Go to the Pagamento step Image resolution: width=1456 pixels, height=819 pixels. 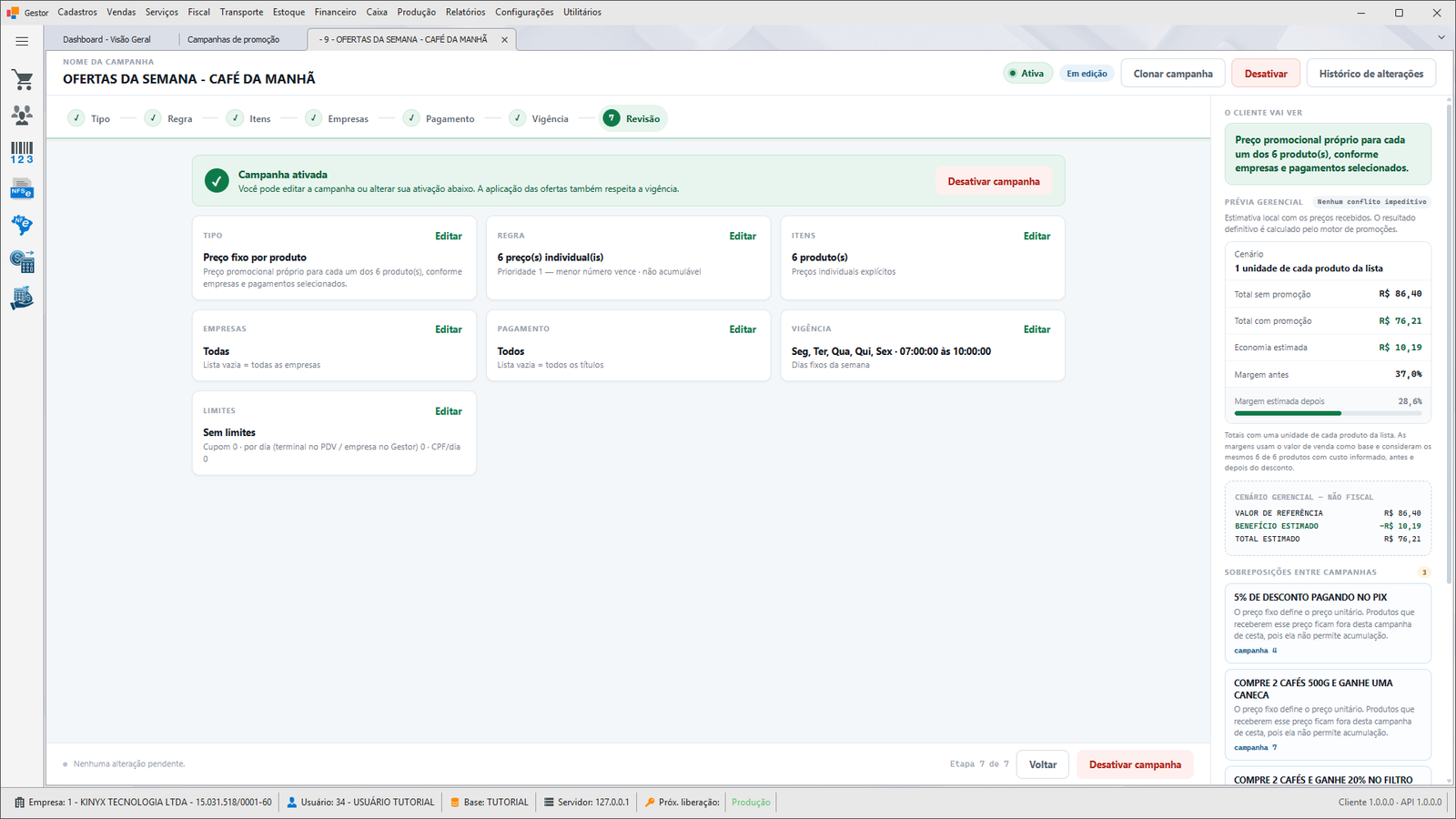[x=440, y=118]
